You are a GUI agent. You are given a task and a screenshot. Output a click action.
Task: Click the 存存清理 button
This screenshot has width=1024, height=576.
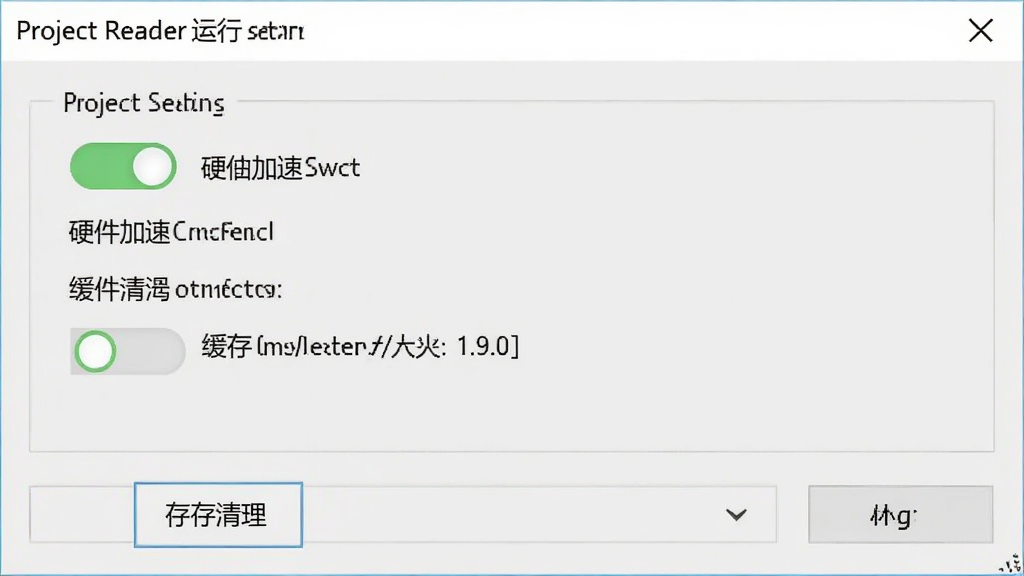tap(218, 515)
